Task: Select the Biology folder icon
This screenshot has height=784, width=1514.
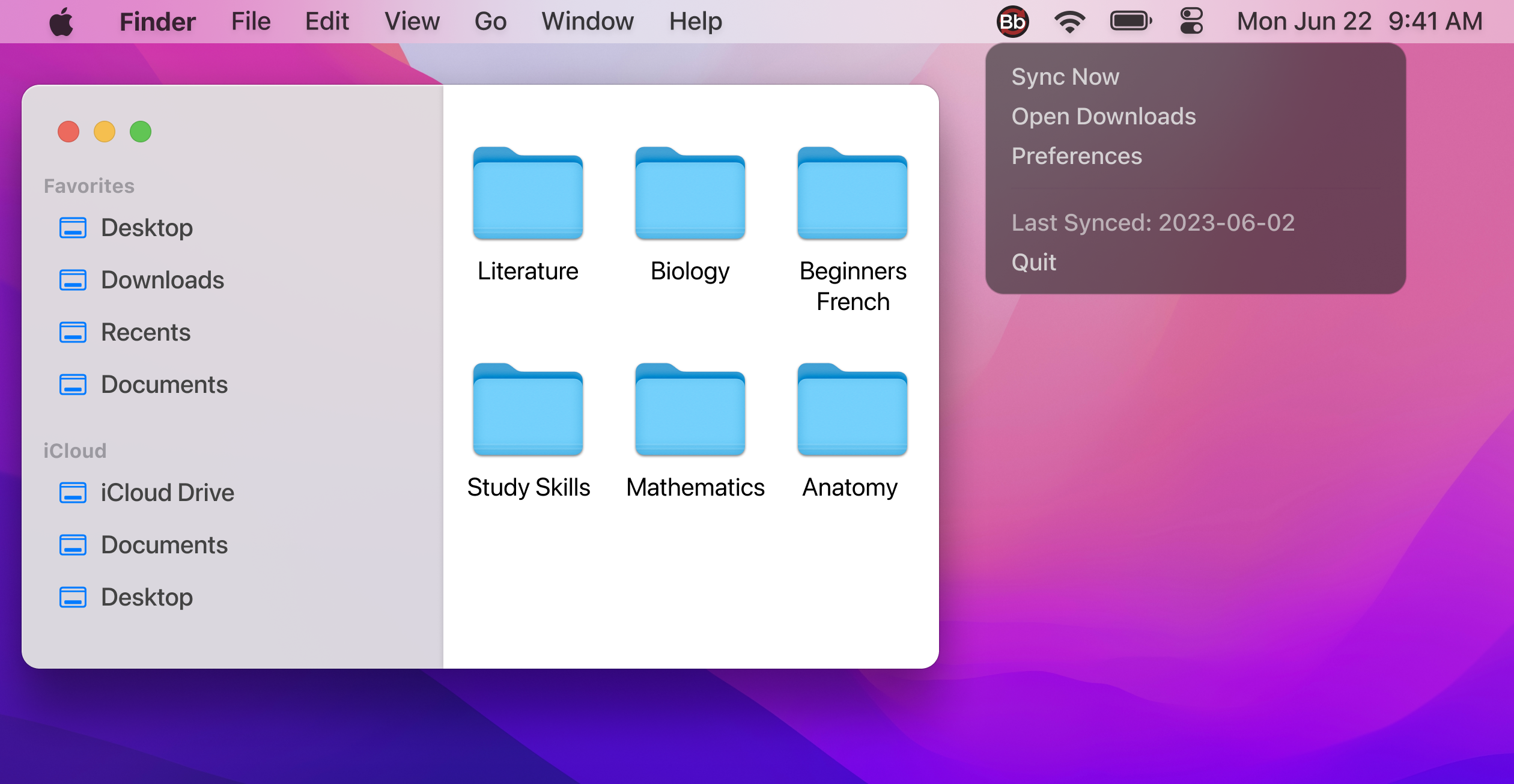Action: [x=690, y=194]
